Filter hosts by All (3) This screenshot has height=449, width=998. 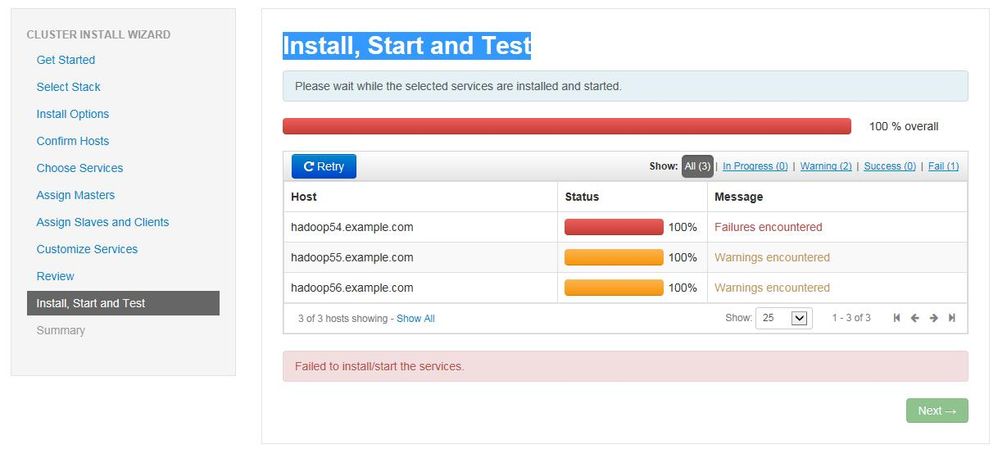pyautogui.click(x=697, y=166)
